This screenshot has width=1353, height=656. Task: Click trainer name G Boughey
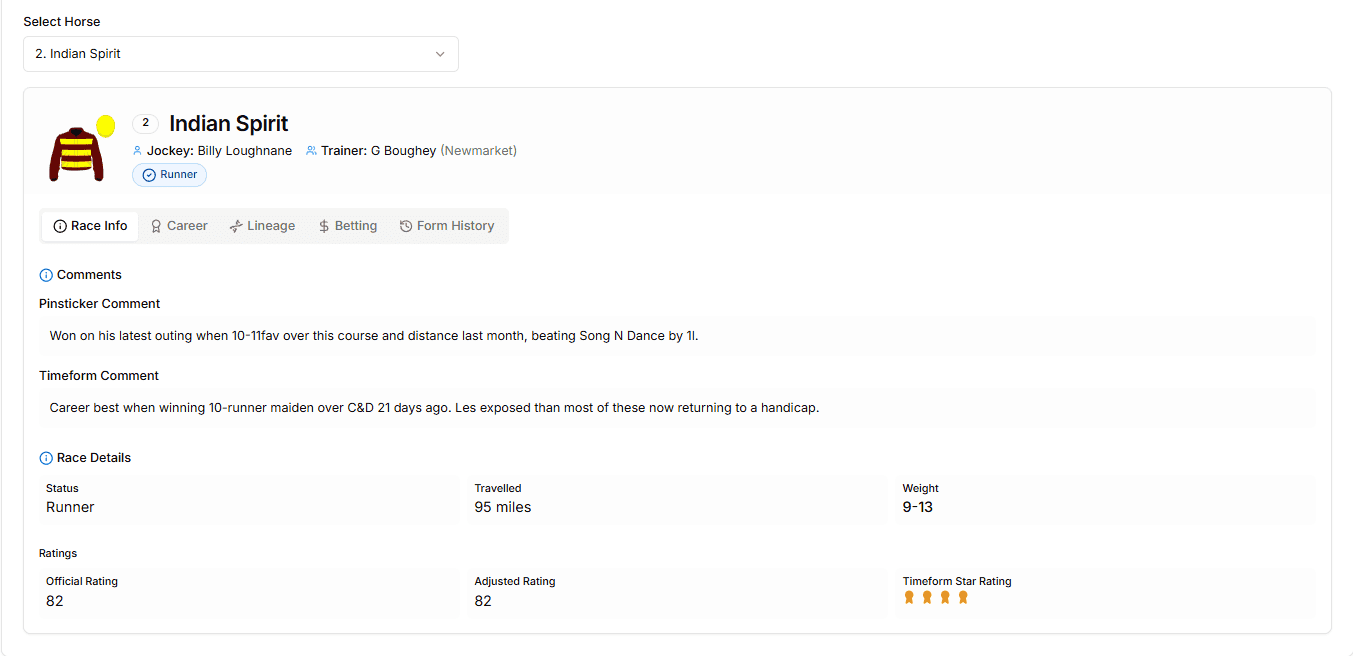(403, 151)
